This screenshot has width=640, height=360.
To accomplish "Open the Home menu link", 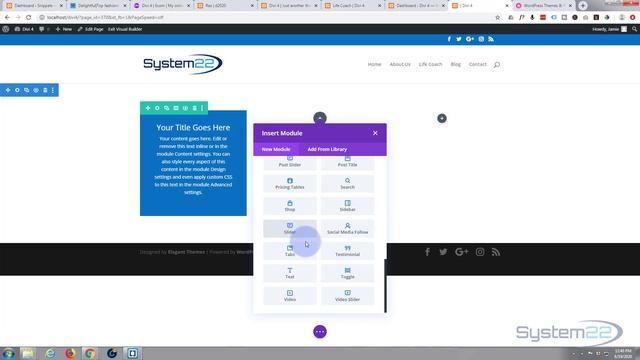I will pyautogui.click(x=374, y=64).
